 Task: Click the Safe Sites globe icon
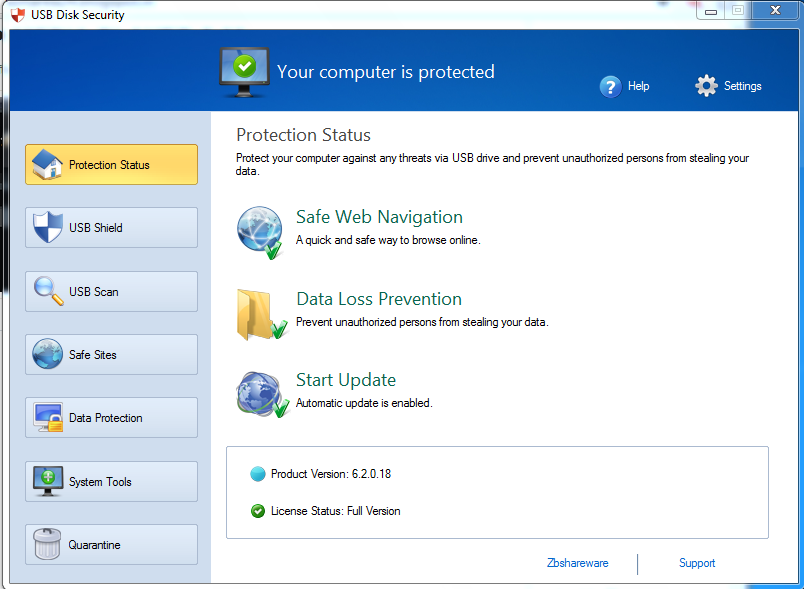[48, 354]
